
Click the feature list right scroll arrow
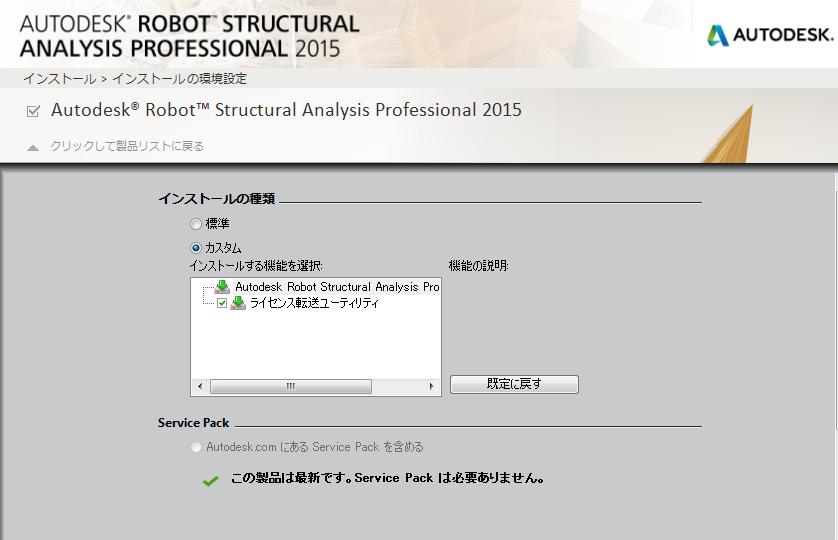432,386
